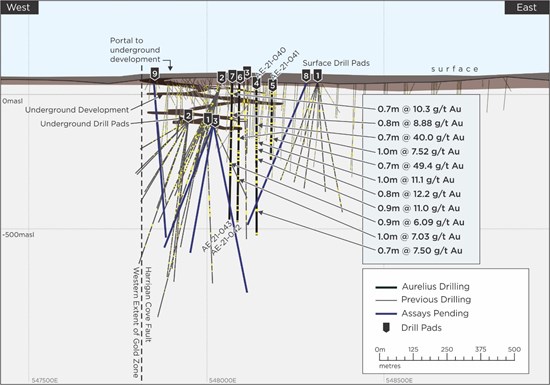The image size is (550, 385).
Task: Click the Previous Drilling legend line
Action: 386,300
